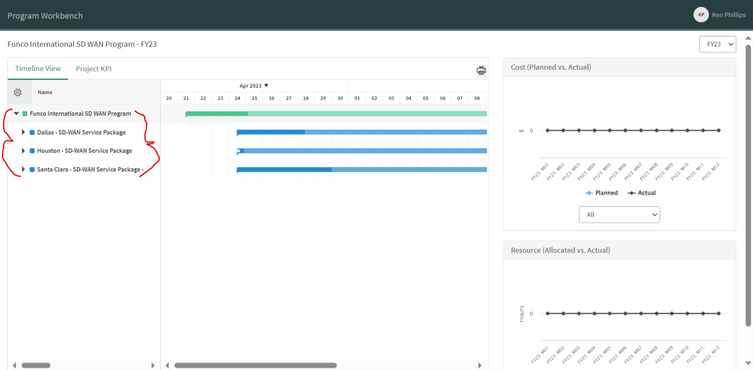Print the timeline using the printer icon
The height and width of the screenshot is (370, 753).
[x=481, y=71]
